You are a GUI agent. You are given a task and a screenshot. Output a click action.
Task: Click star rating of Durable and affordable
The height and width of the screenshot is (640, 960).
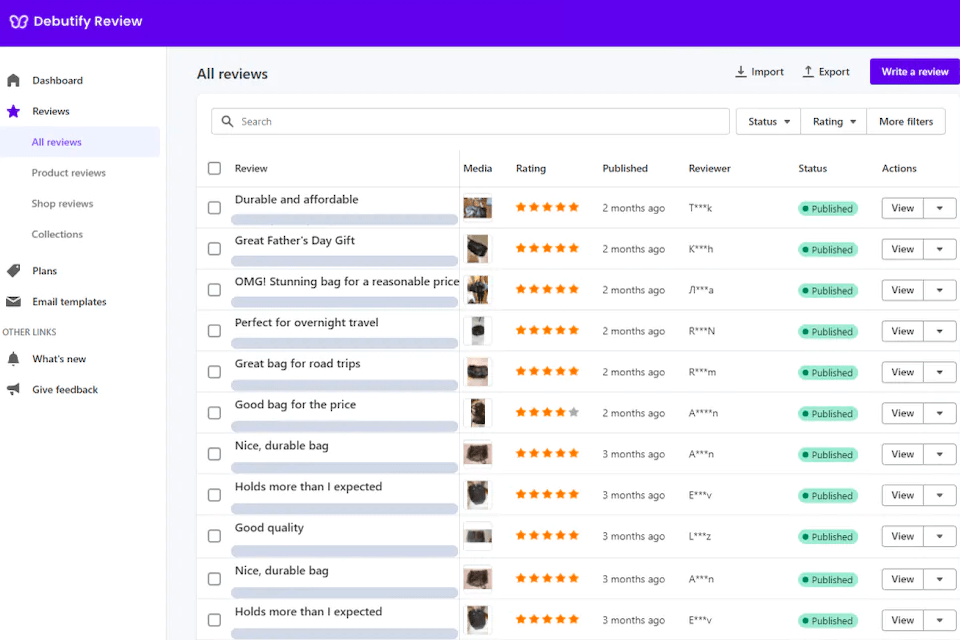click(x=547, y=207)
